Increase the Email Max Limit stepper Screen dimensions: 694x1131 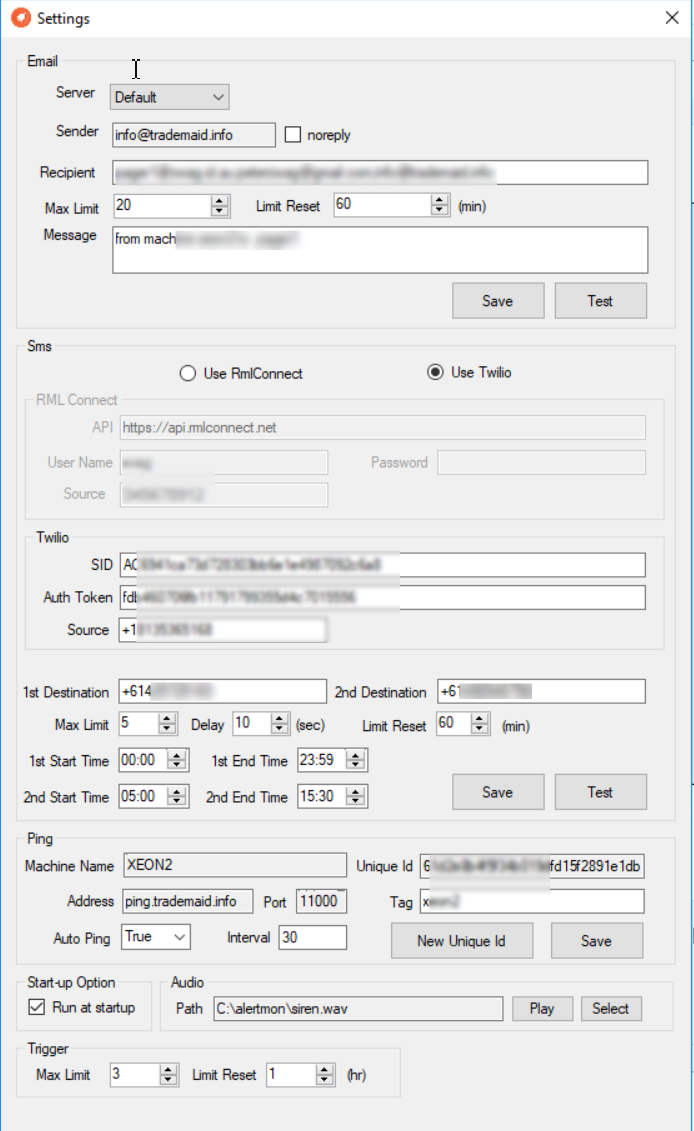tap(220, 201)
